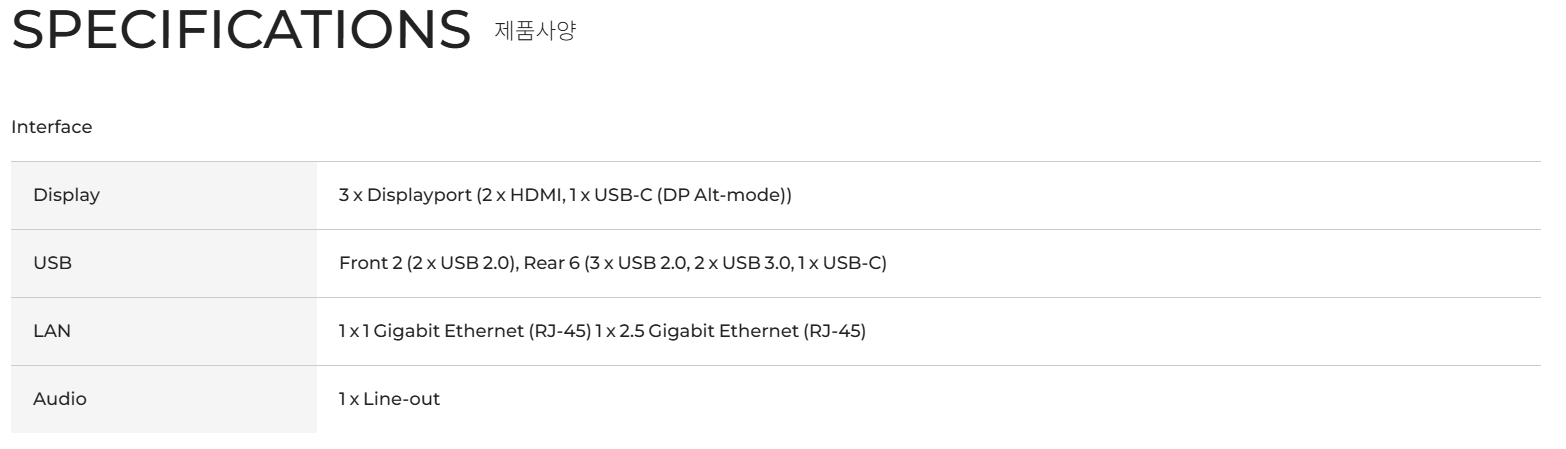1566x449 pixels.
Task: Select the Audio row label
Action: pyautogui.click(x=60, y=399)
